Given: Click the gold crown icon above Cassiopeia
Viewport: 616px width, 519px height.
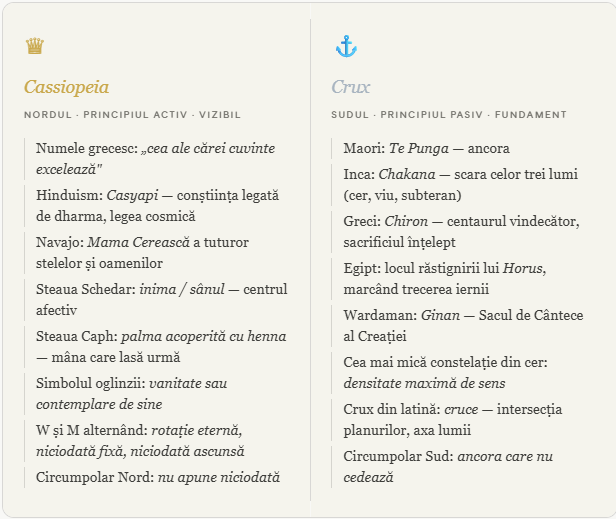Looking at the screenshot, I should (x=35, y=47).
